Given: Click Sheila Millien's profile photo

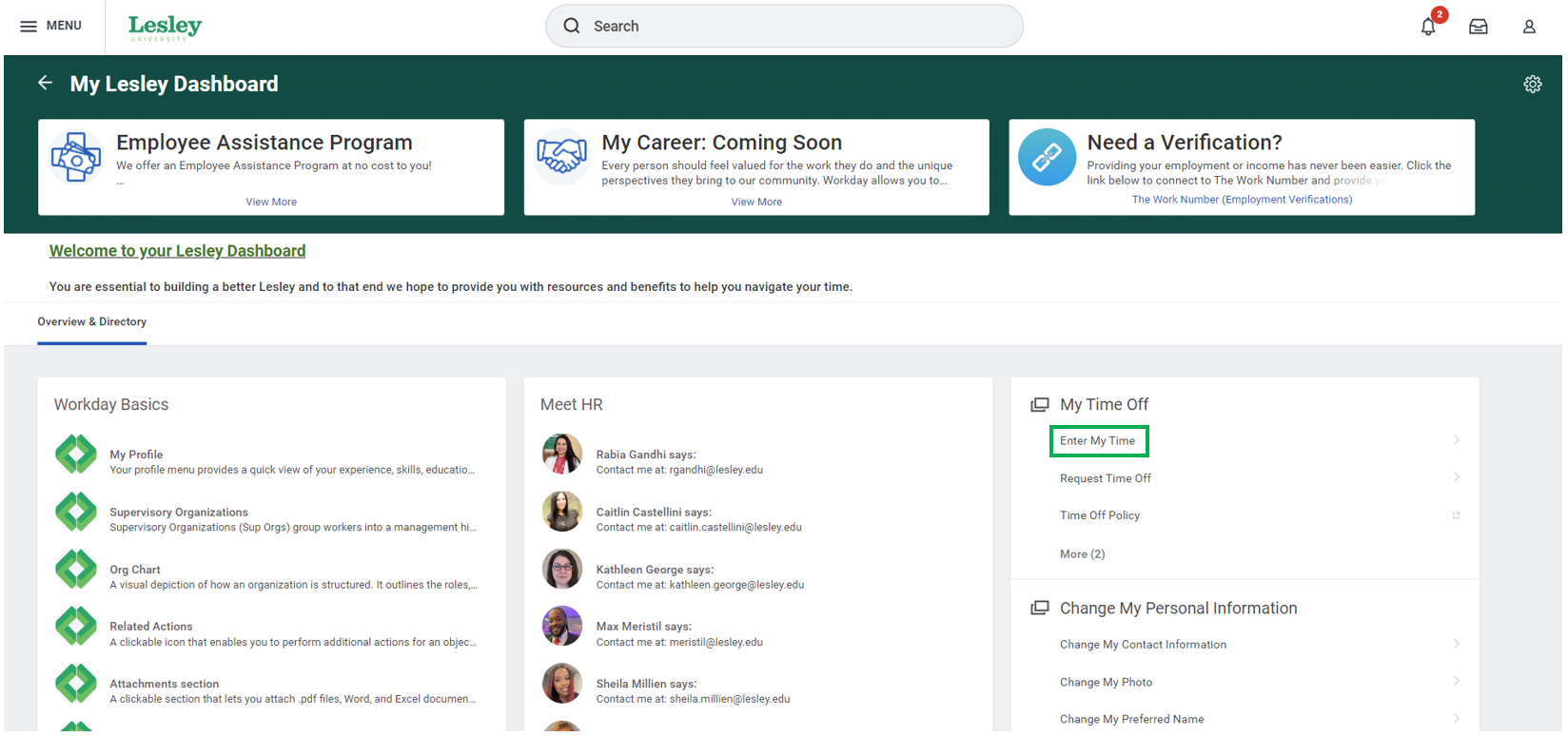Looking at the screenshot, I should (562, 684).
